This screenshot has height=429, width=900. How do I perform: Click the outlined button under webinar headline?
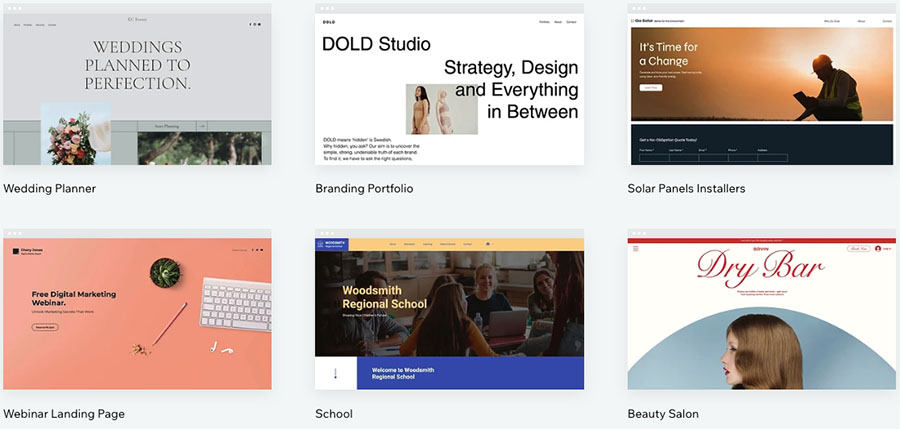click(45, 327)
